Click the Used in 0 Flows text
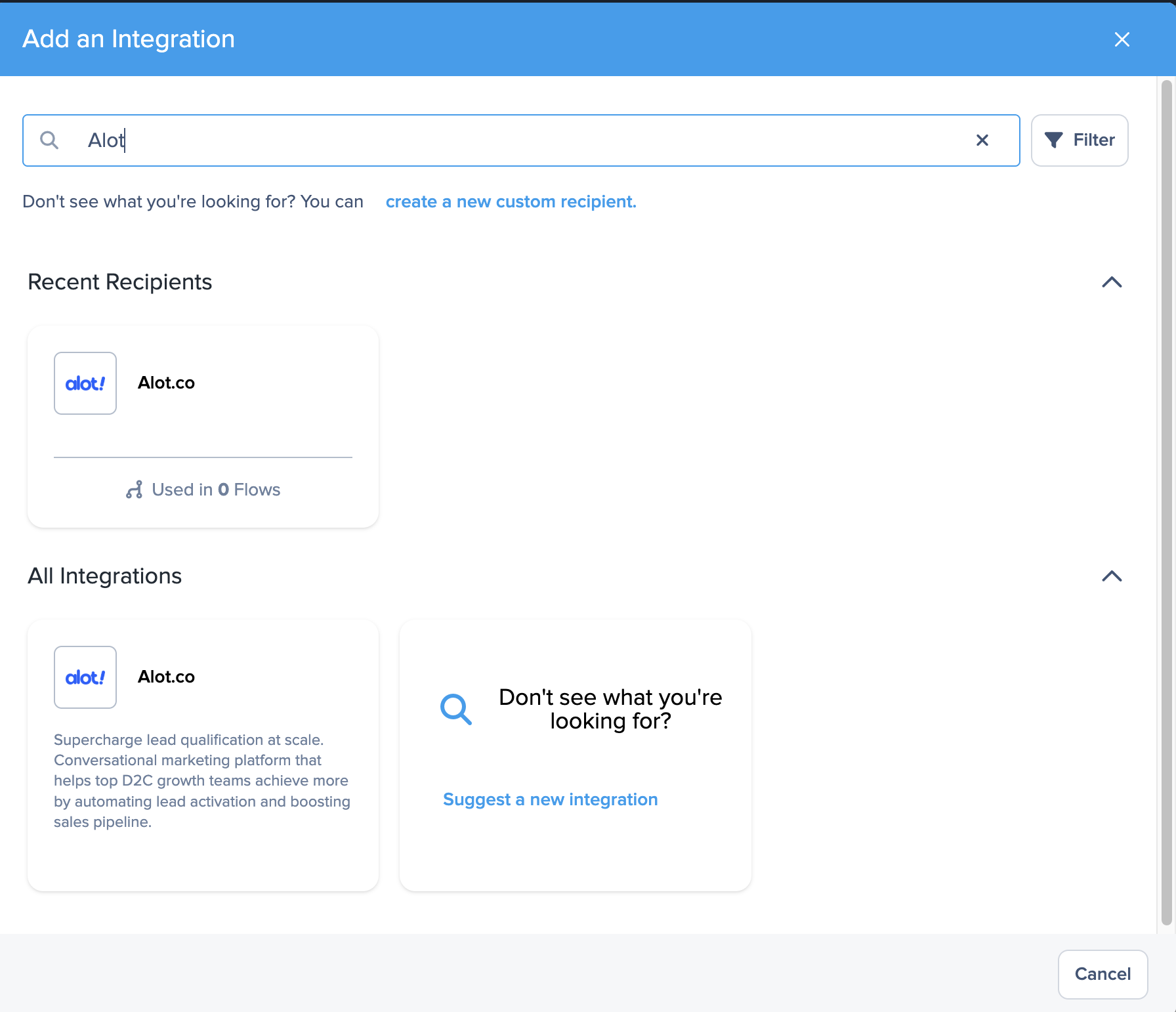This screenshot has width=1176, height=1012. (x=216, y=490)
